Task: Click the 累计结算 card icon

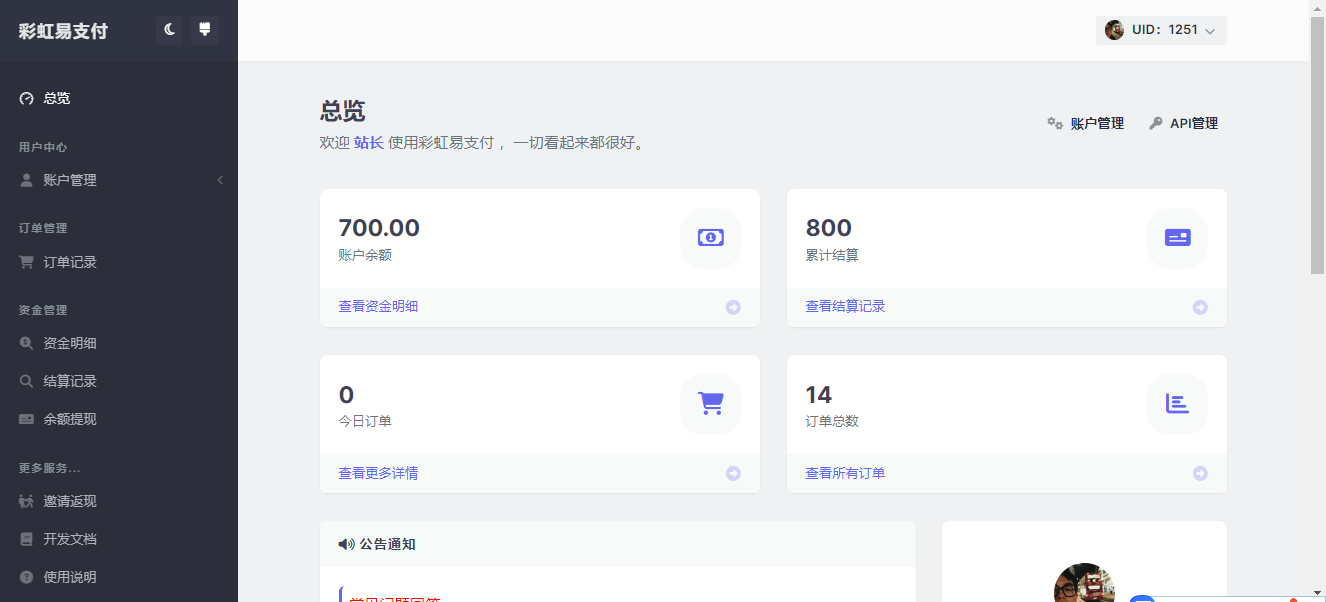Action: [1177, 238]
